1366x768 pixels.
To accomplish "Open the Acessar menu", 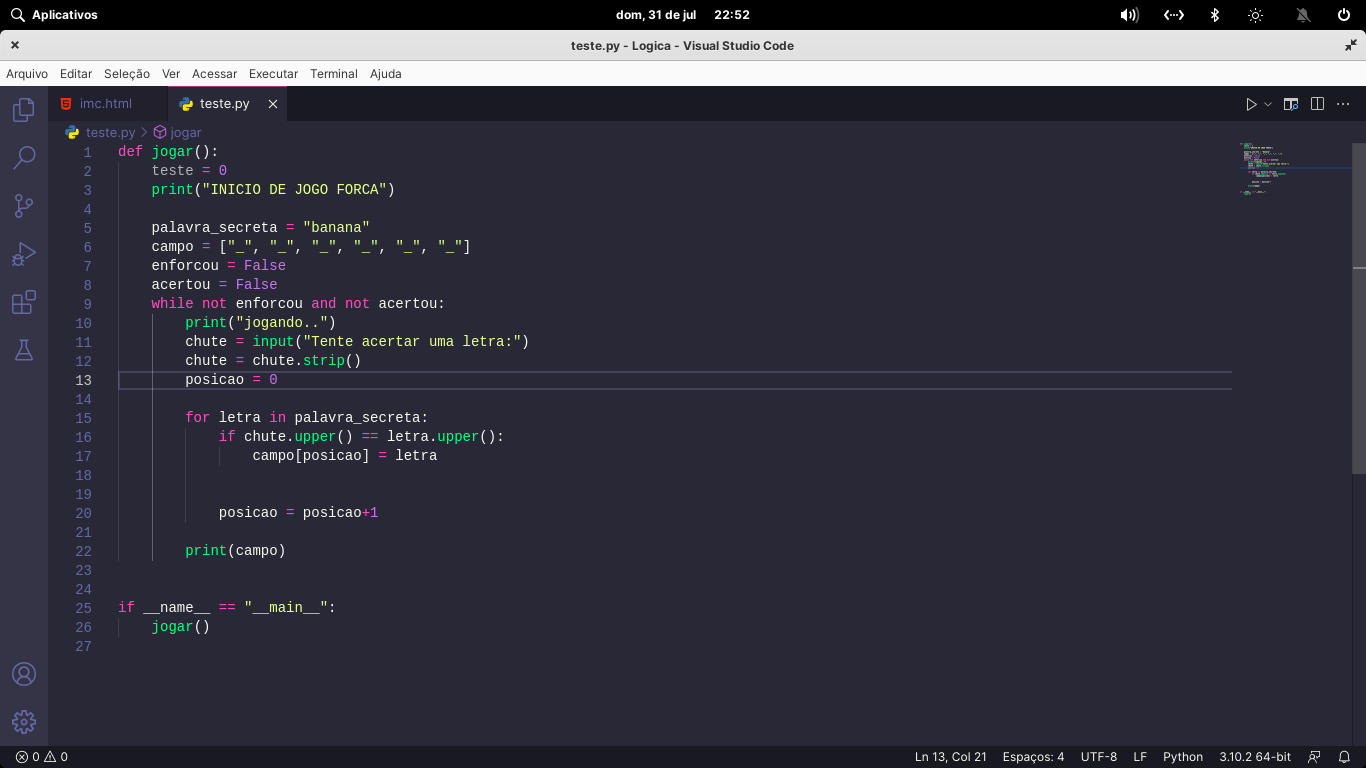I will (x=214, y=74).
